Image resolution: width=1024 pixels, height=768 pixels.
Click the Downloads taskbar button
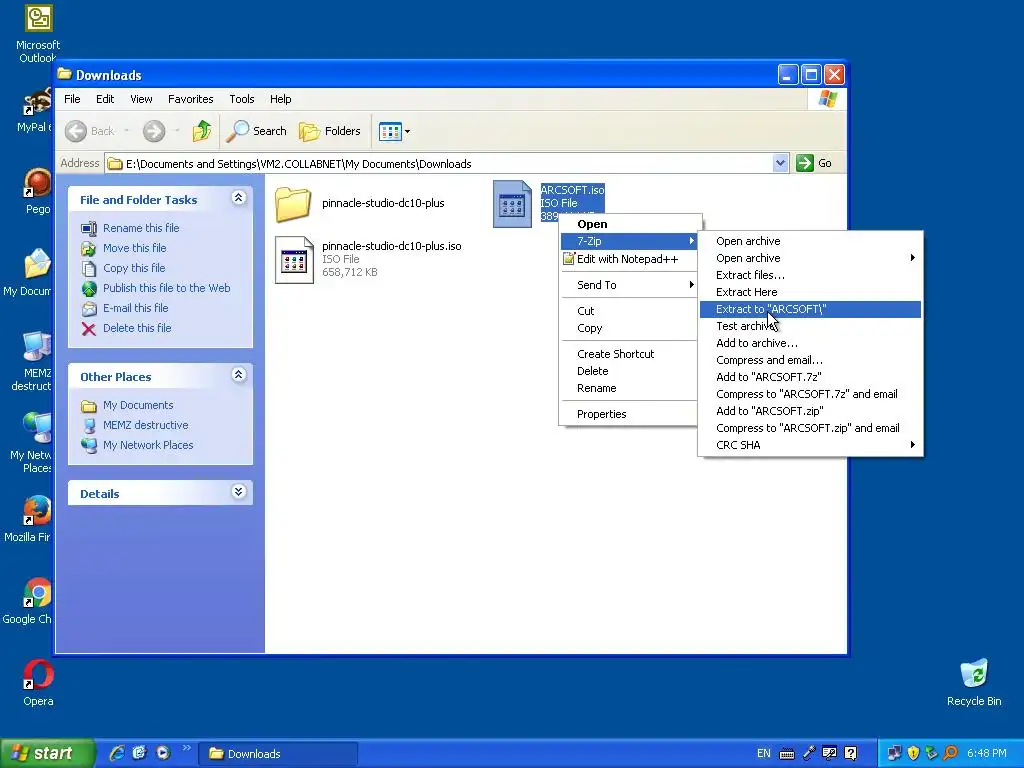pyautogui.click(x=280, y=754)
